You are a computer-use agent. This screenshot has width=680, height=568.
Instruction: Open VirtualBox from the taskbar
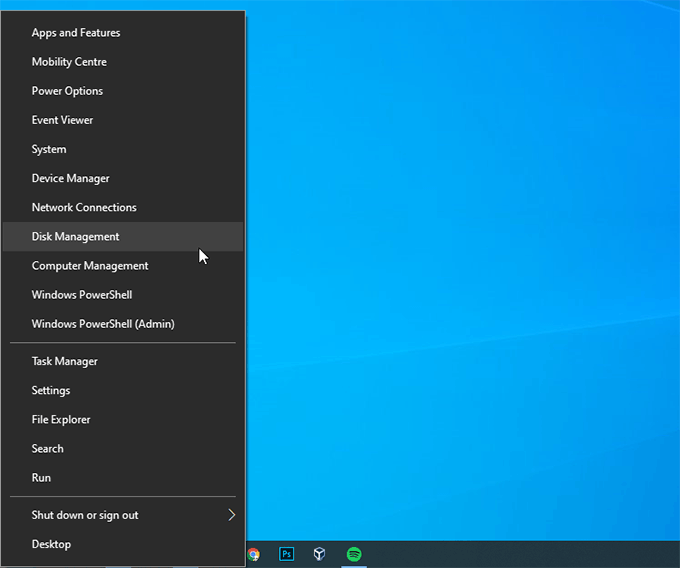click(320, 554)
